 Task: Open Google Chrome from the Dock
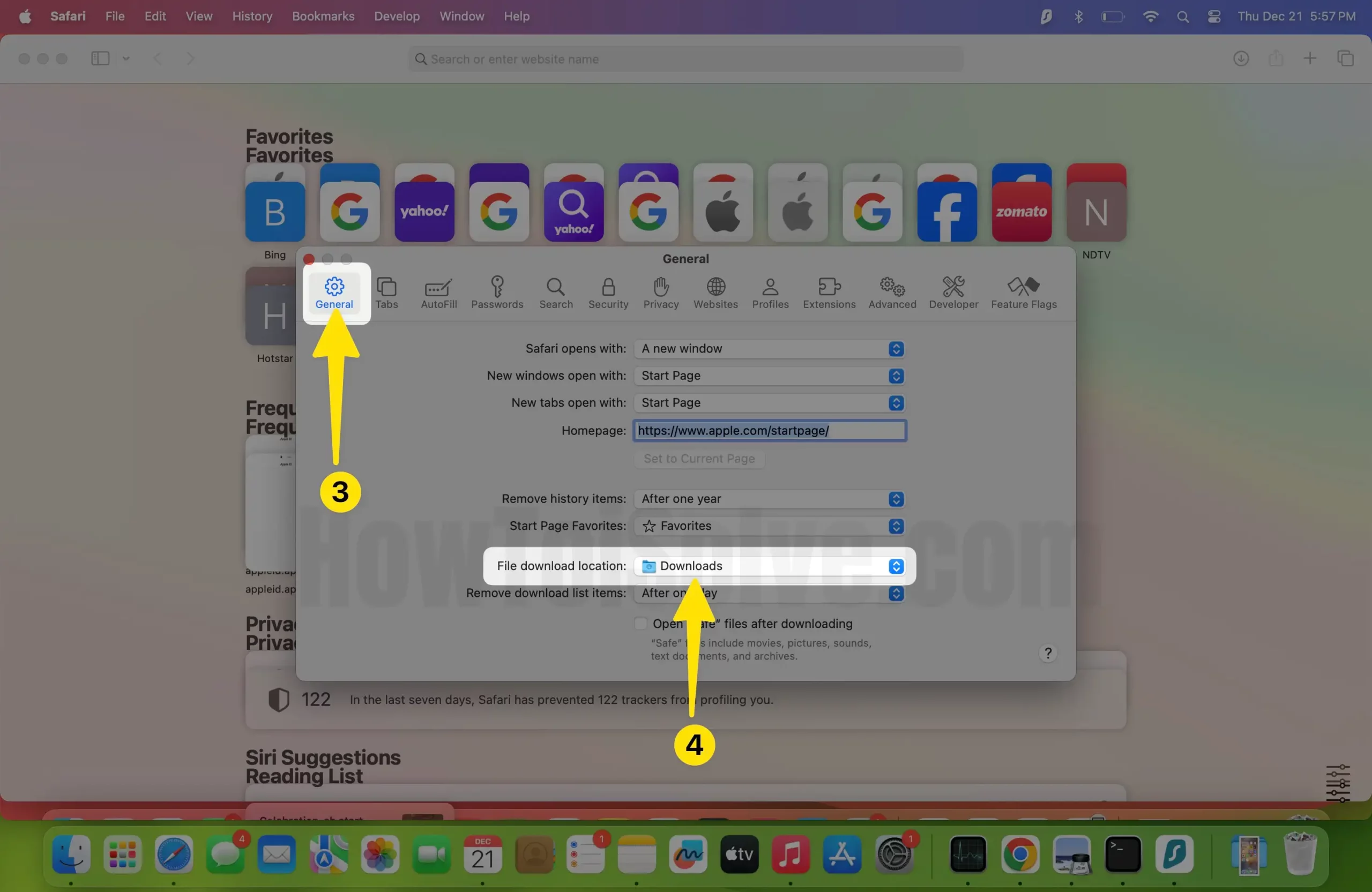pos(1020,853)
